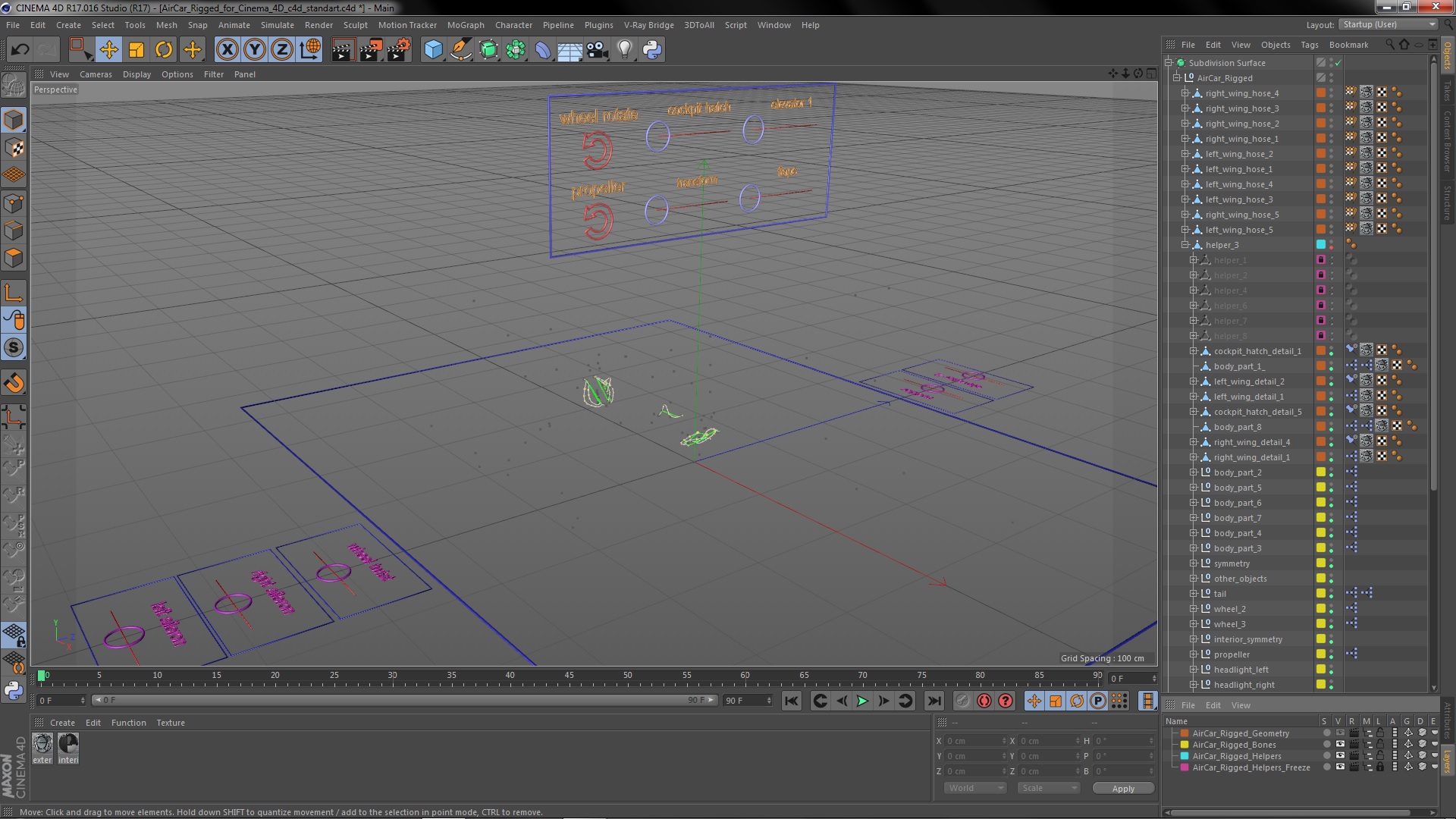
Task: Expand right_wing_hose_4 node
Action: click(1185, 93)
